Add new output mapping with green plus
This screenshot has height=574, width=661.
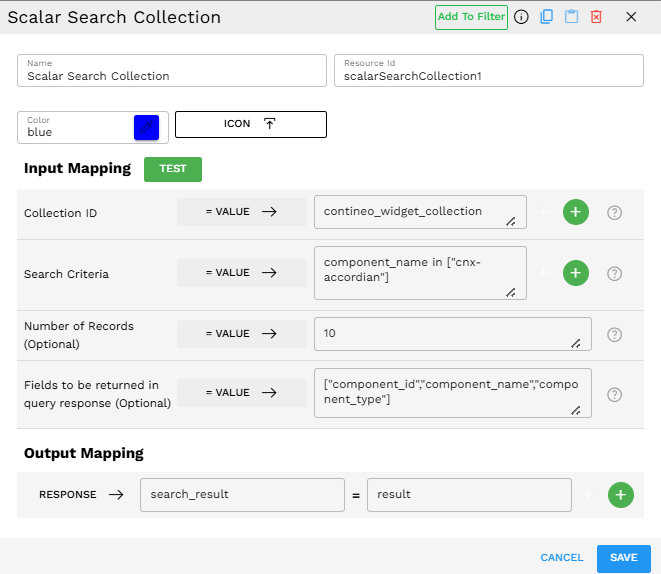(x=621, y=494)
